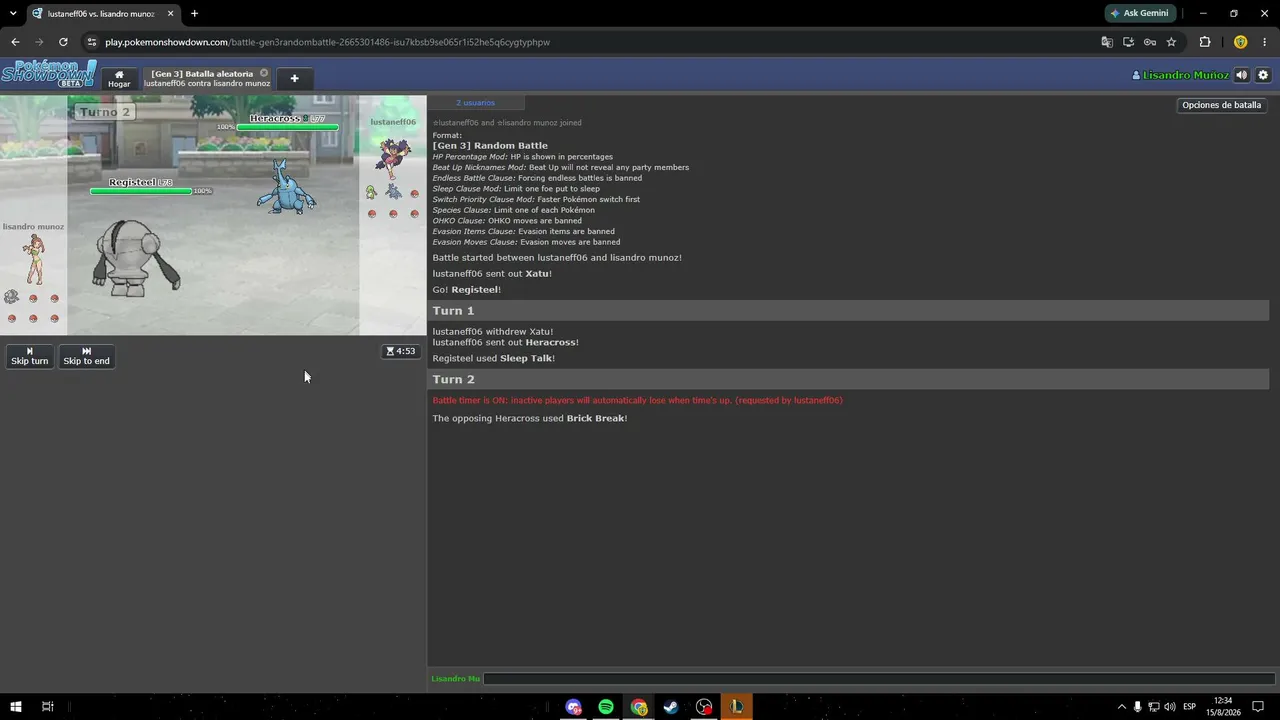Screen dimensions: 1280x720
Task: Click the opposing Heracross sprite
Action: [285, 186]
